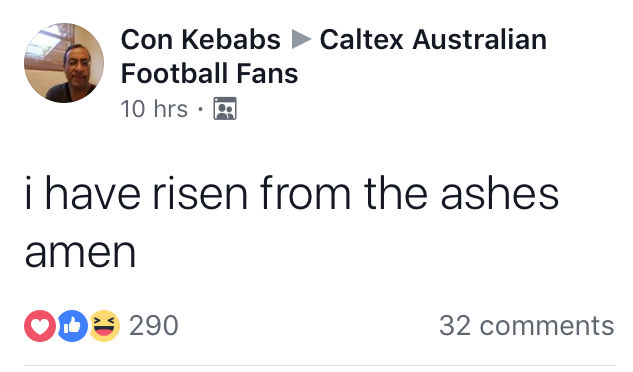Click the yellow laughing Haha reaction icon
The height and width of the screenshot is (372, 633).
tap(105, 326)
